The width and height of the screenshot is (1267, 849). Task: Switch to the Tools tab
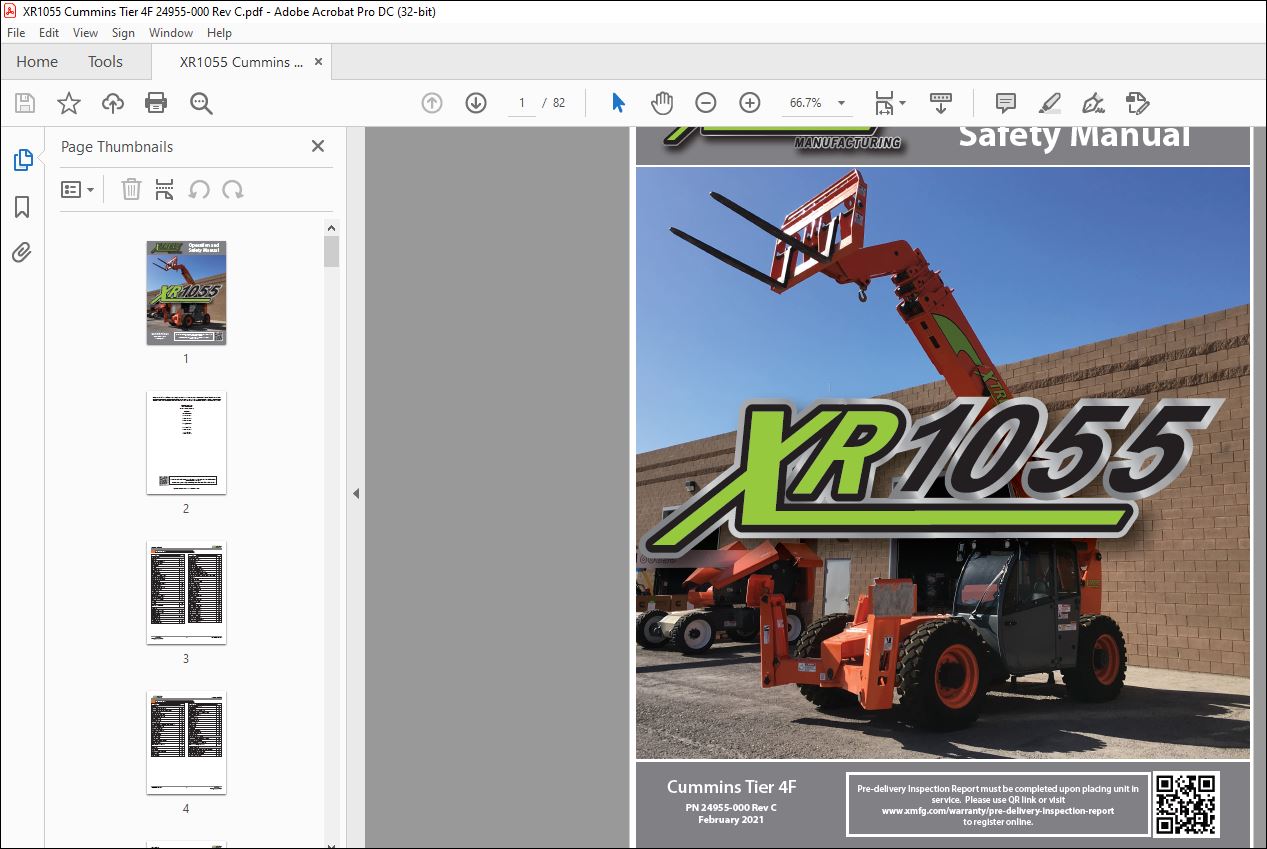pyautogui.click(x=105, y=62)
